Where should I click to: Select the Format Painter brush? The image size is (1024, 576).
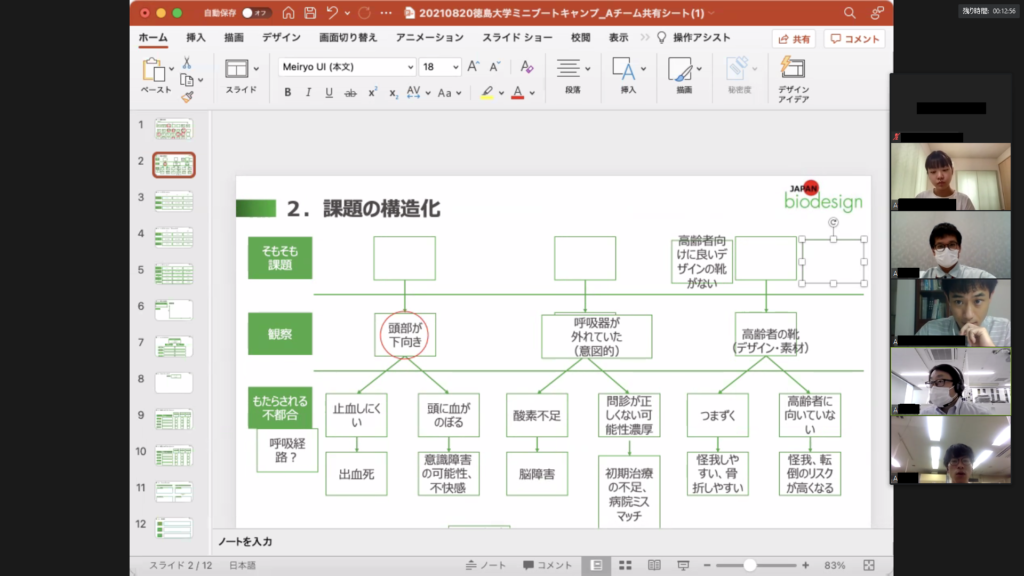coord(187,97)
